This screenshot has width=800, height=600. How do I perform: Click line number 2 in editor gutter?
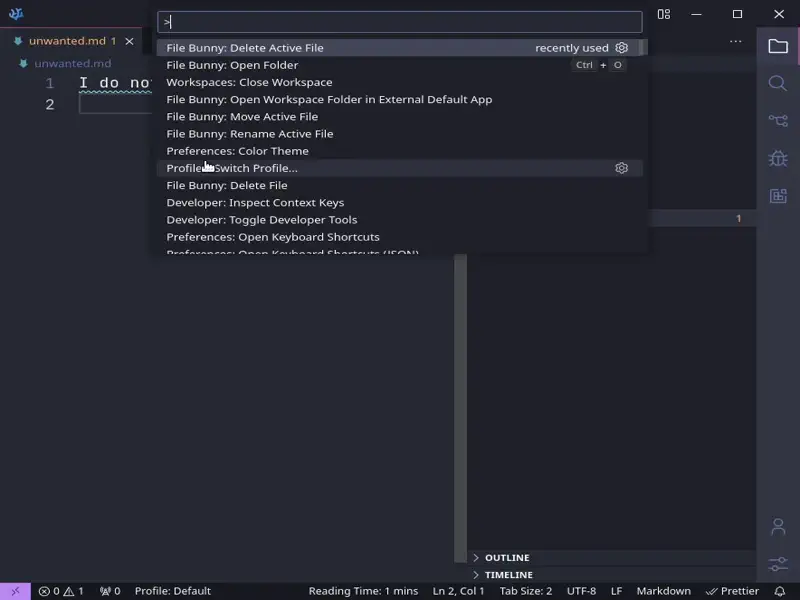(x=49, y=104)
